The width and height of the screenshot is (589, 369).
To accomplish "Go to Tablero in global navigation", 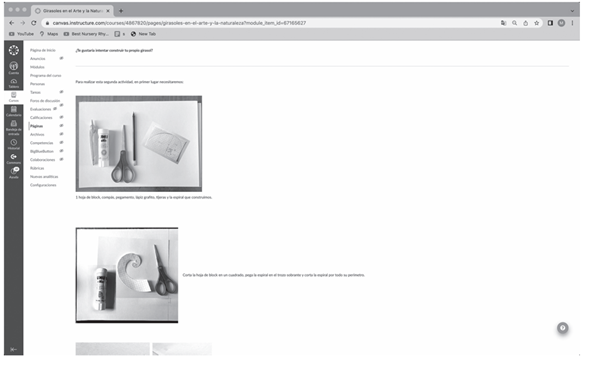I will point(14,83).
